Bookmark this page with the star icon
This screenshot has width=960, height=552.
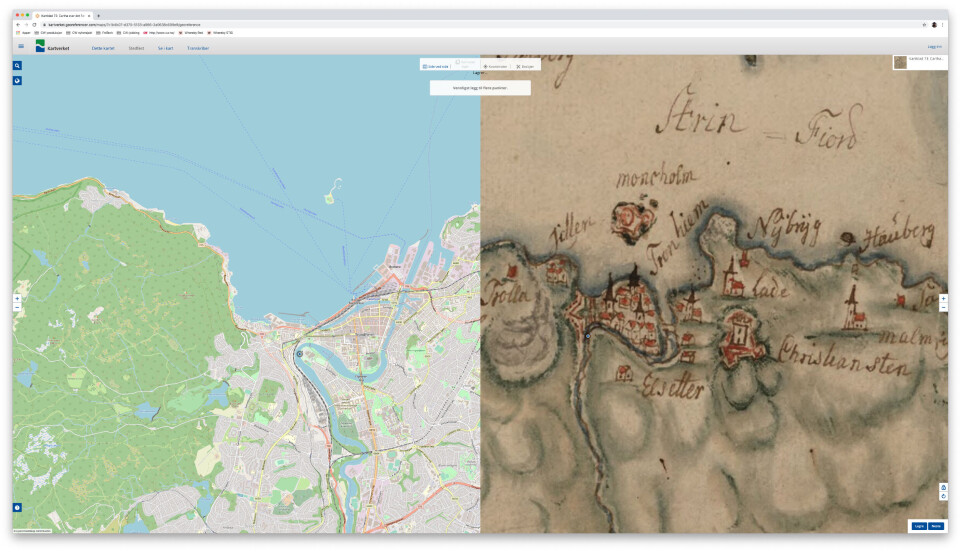coord(924,24)
